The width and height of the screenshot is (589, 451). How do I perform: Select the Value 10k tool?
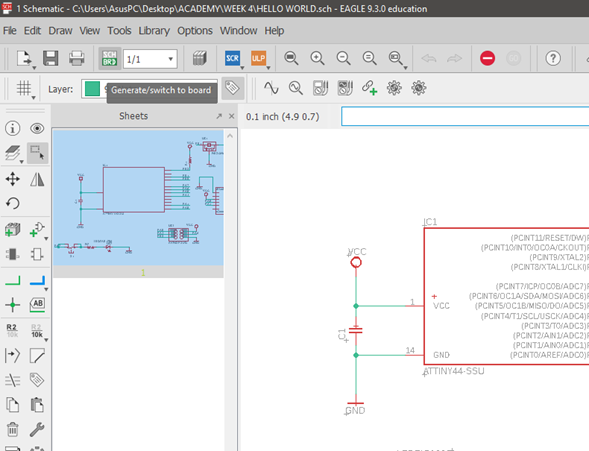pos(37,331)
